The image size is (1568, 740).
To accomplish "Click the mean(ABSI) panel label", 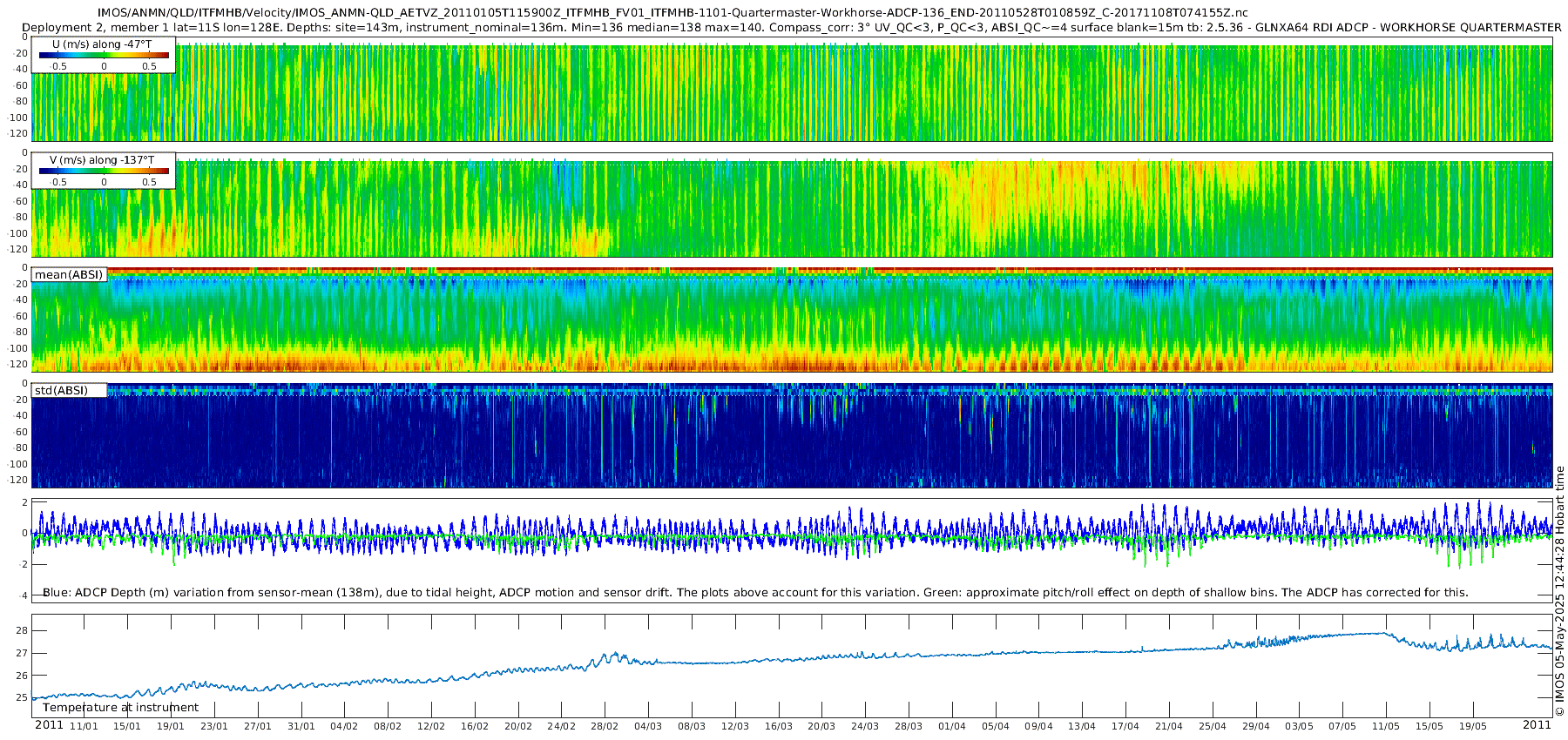I will click(x=69, y=275).
